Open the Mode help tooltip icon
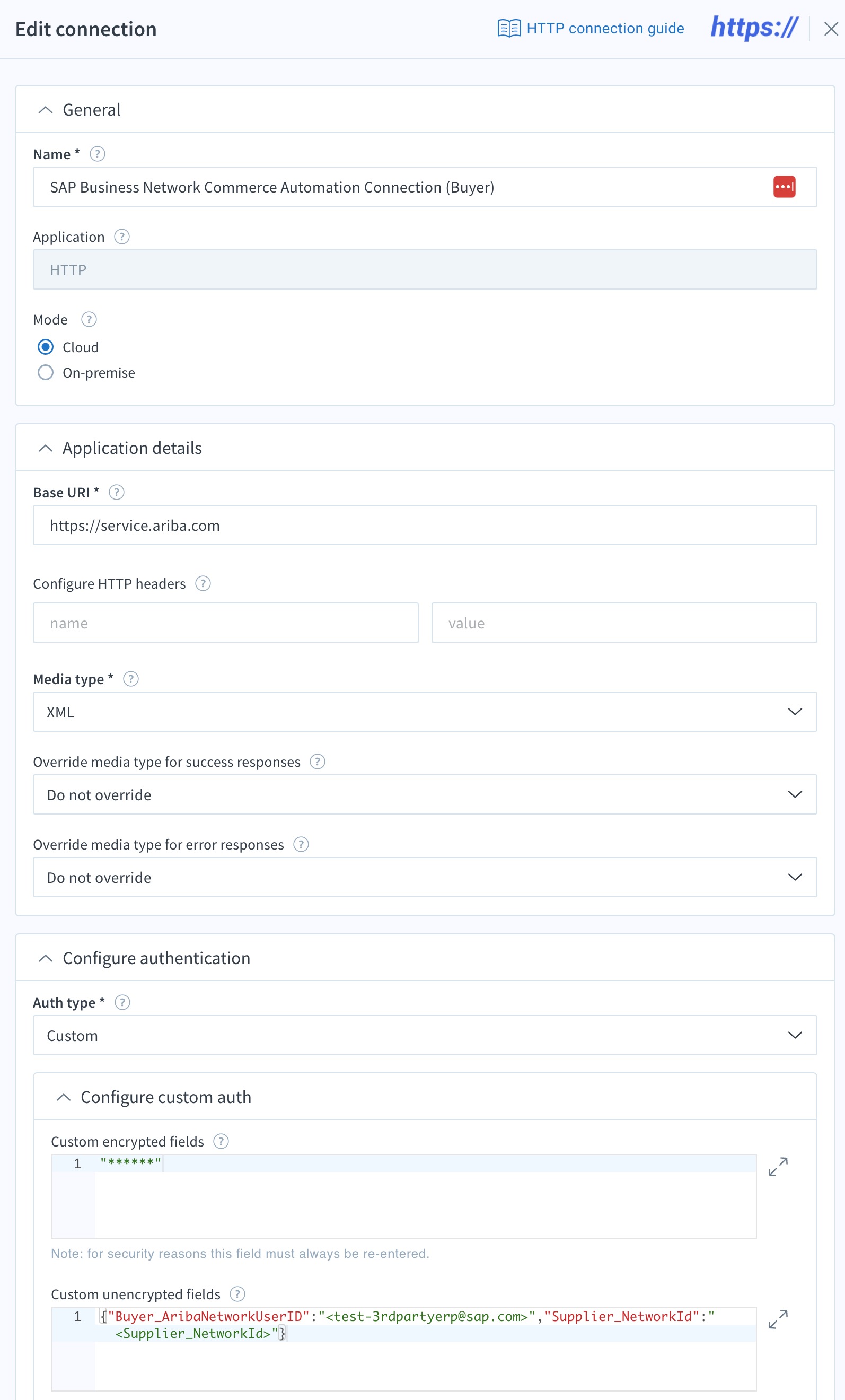This screenshot has height=1400, width=845. [89, 319]
